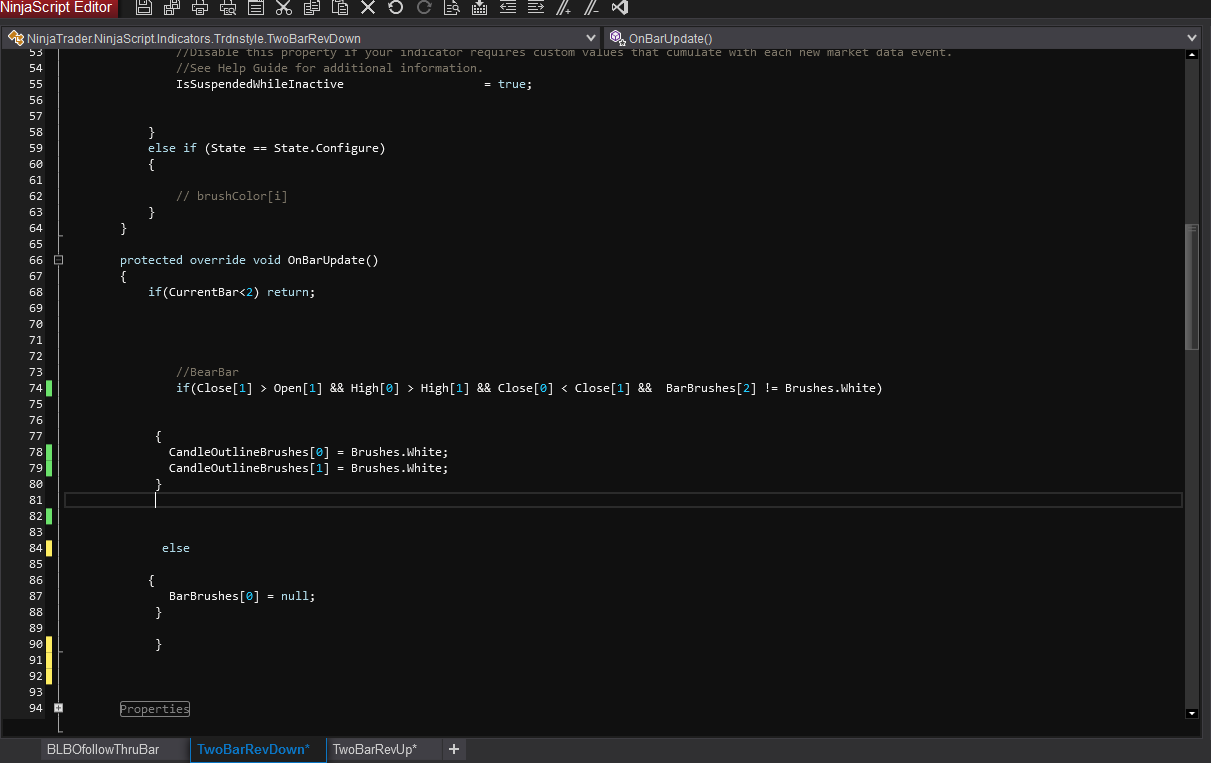Add a new tab with plus button
1211x763 pixels.
[454, 749]
